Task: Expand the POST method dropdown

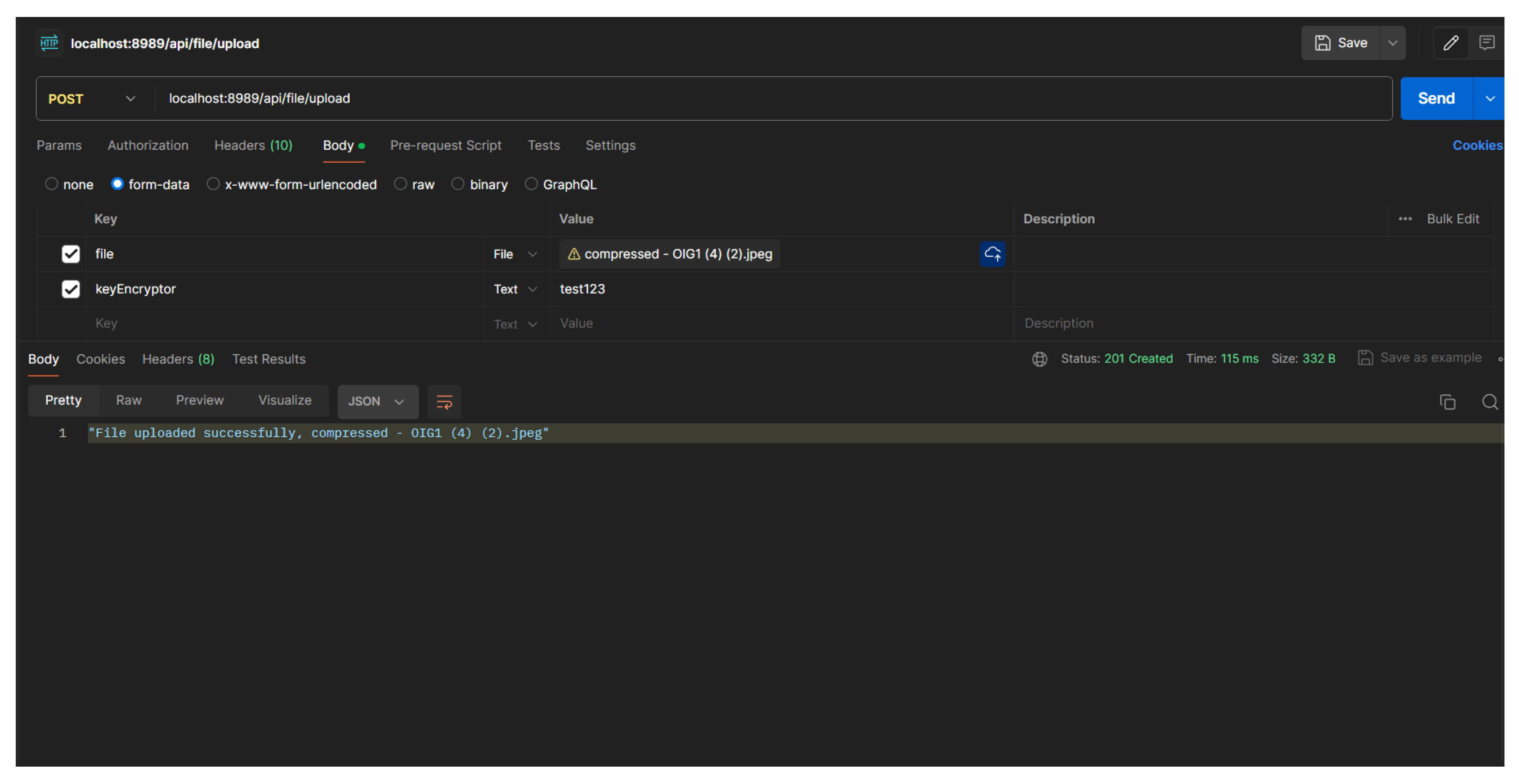Action: tap(130, 99)
